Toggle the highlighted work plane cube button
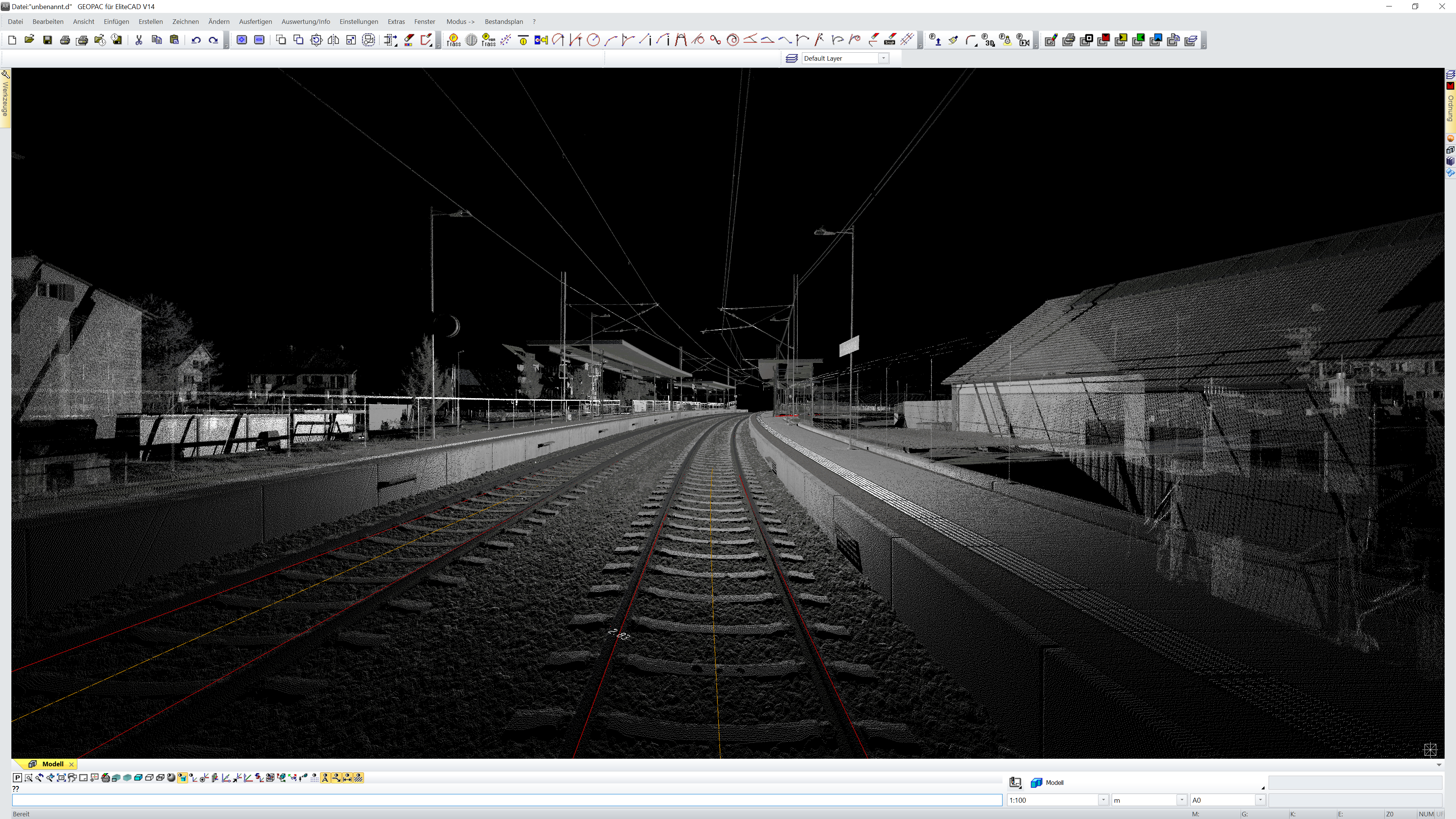 tap(182, 778)
